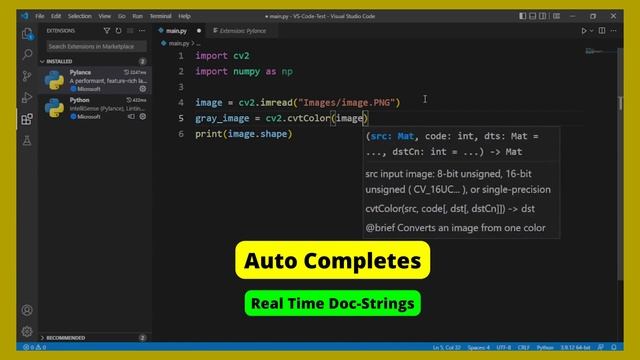Image resolution: width=640 pixels, height=360 pixels.
Task: Select the Python extension entry
Action: click(95, 108)
